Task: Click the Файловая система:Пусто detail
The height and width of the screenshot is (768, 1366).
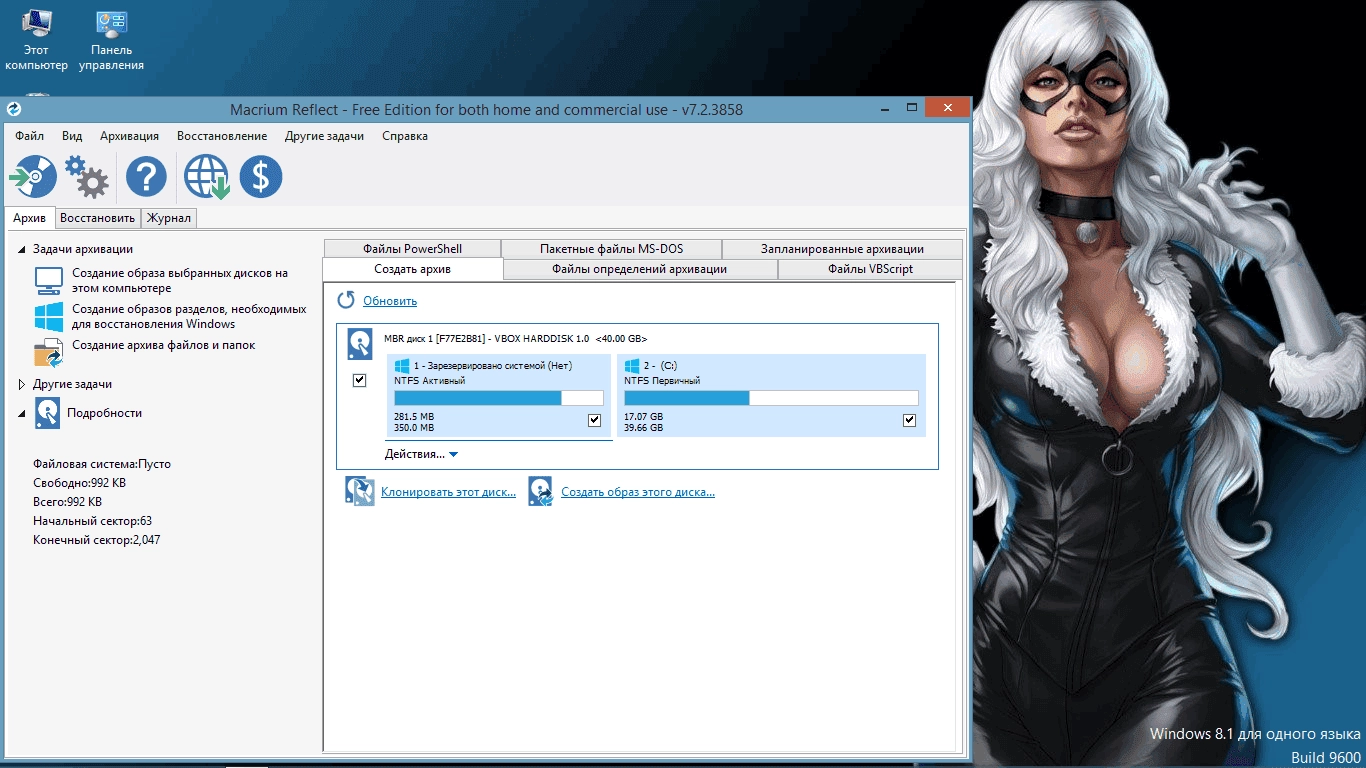Action: (102, 464)
